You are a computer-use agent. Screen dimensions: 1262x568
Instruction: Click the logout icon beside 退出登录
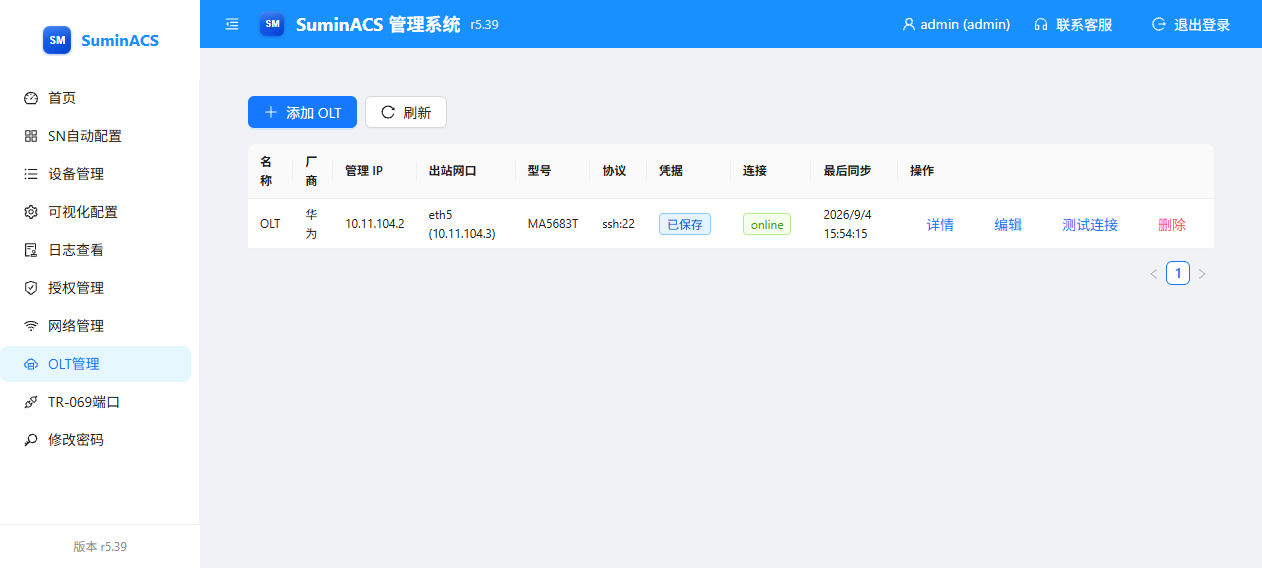click(x=1159, y=24)
